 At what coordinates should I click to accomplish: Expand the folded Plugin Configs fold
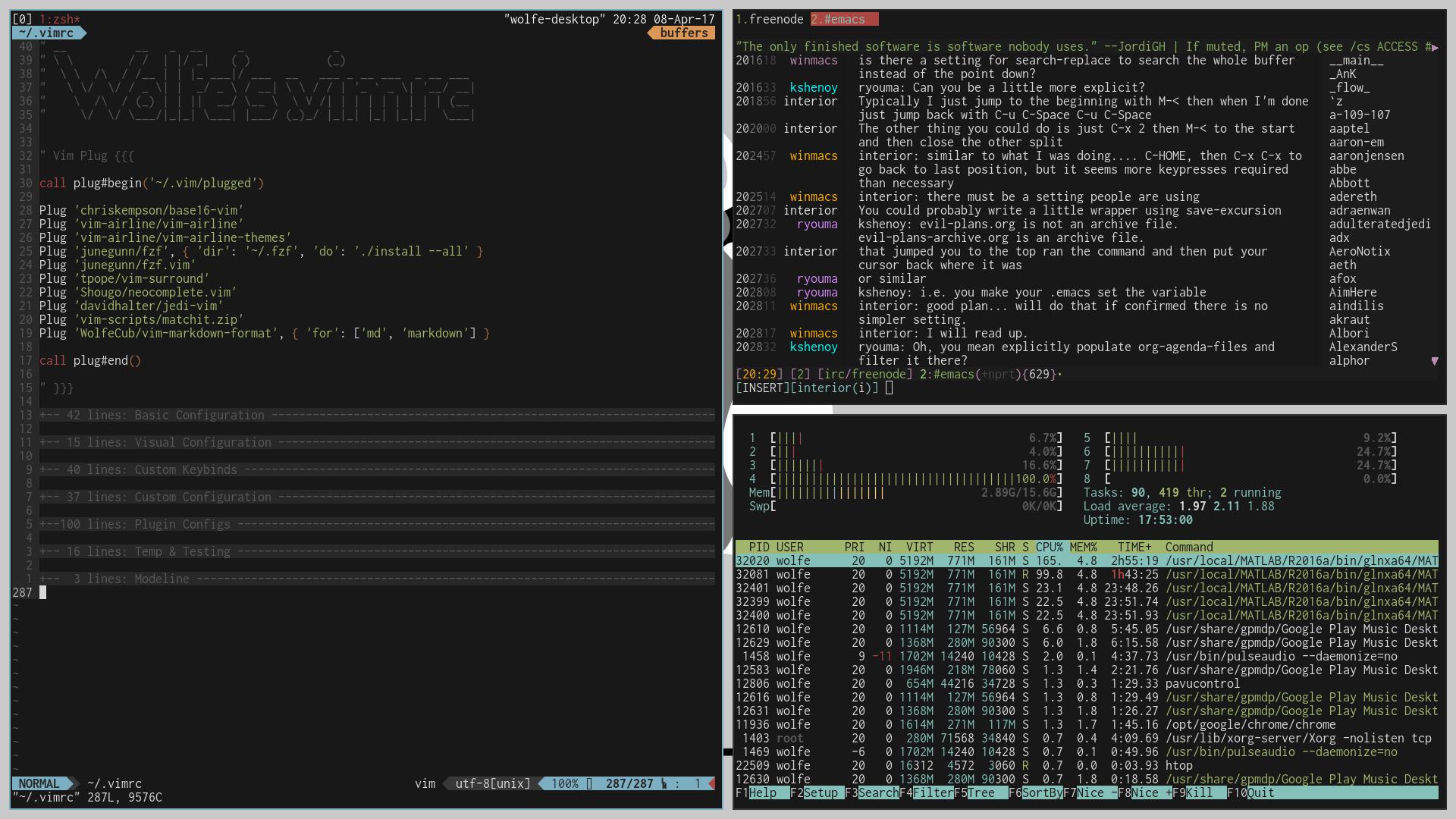click(182, 525)
